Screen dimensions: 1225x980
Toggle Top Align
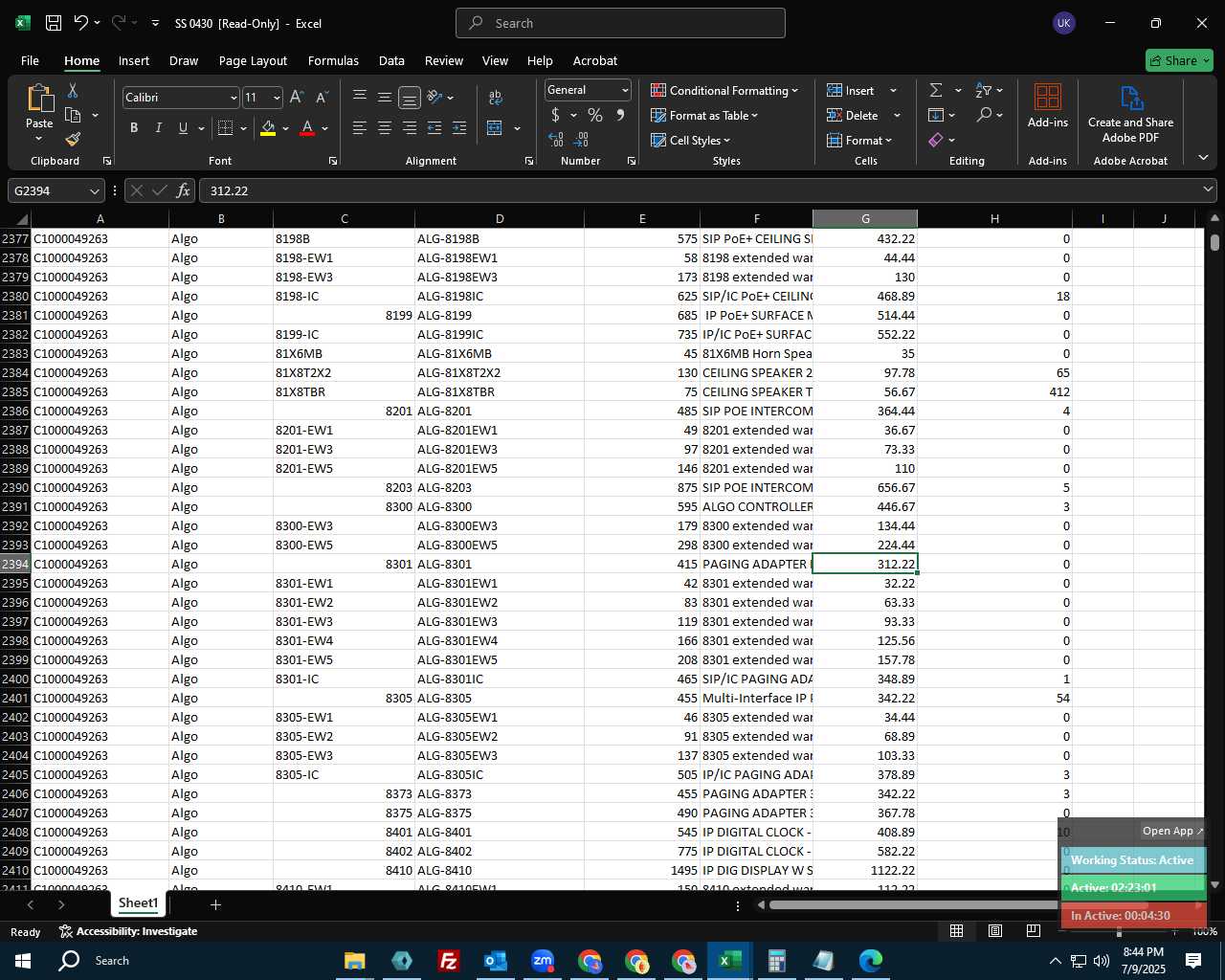click(360, 98)
